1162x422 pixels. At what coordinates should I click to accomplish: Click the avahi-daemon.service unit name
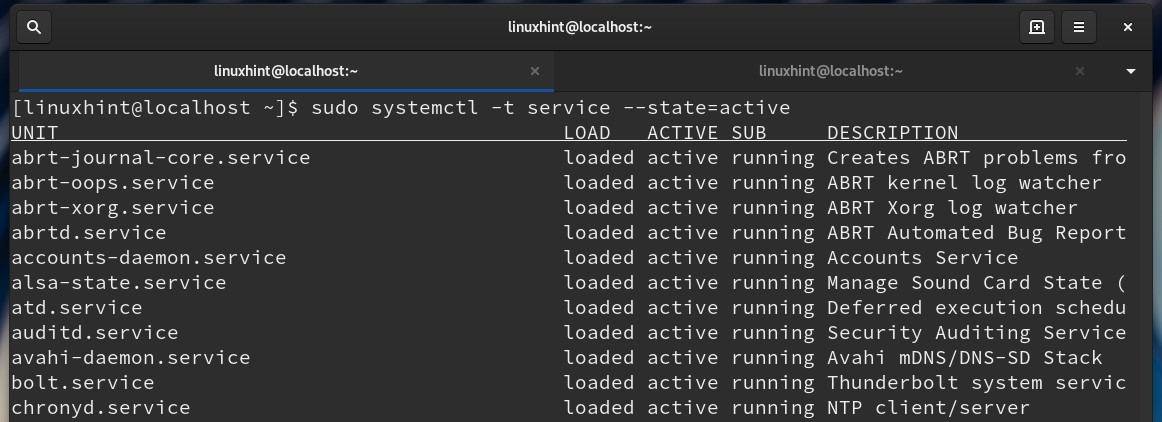pyautogui.click(x=131, y=358)
